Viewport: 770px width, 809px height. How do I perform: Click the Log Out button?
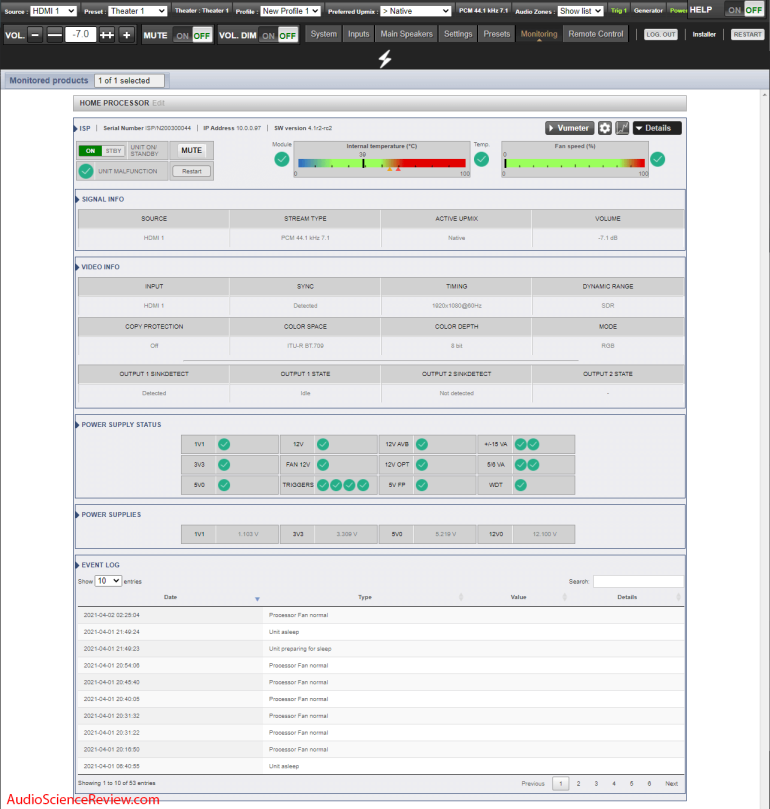pyautogui.click(x=660, y=34)
